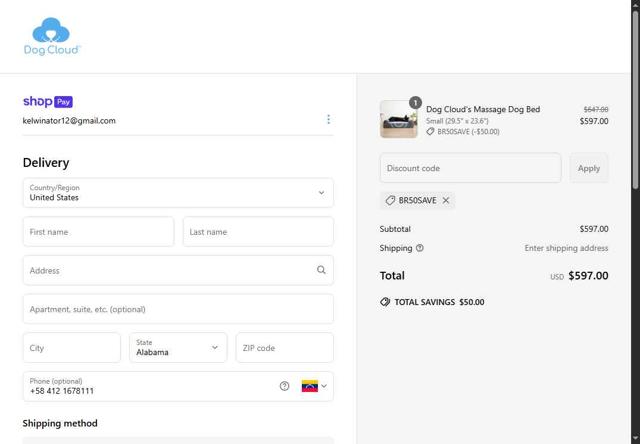Click the Dog Cloud logo
Screen dimensions: 640x444
[52, 36]
